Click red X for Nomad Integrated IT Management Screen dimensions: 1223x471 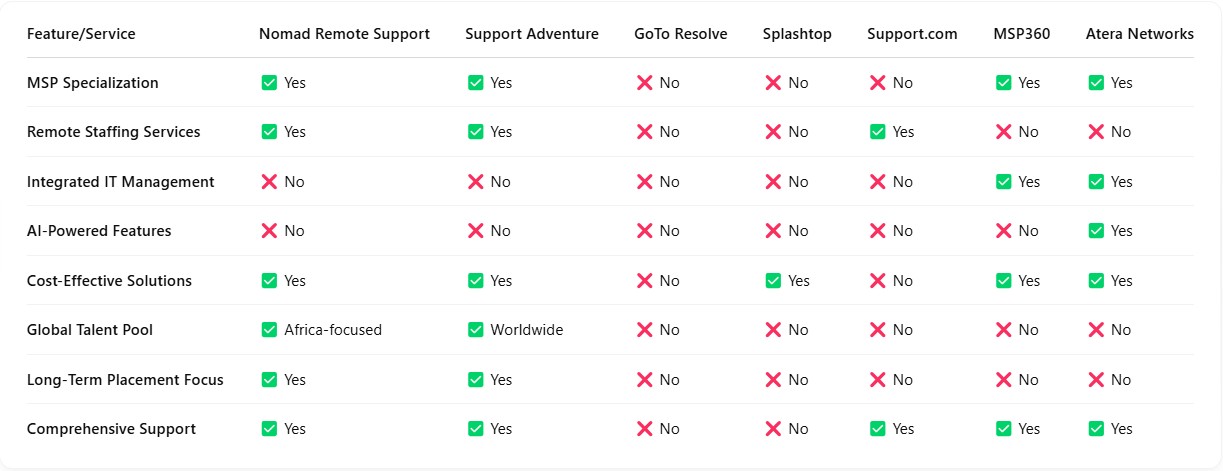click(x=269, y=182)
